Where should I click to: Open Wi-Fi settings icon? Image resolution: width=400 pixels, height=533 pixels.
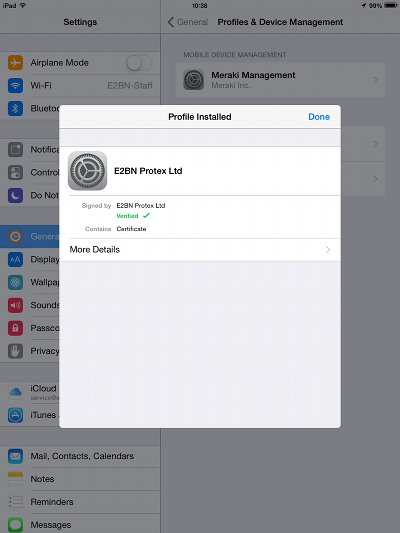coord(15,85)
